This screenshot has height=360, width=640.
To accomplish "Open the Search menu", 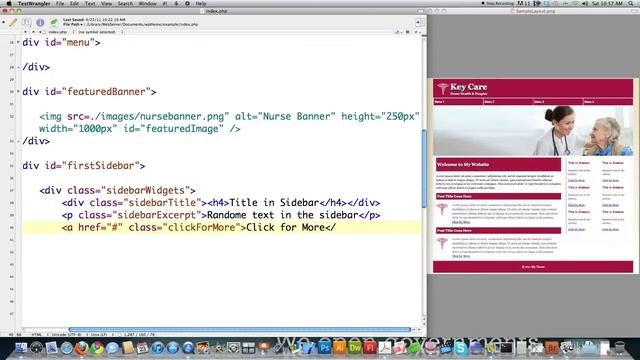I will (125, 3).
